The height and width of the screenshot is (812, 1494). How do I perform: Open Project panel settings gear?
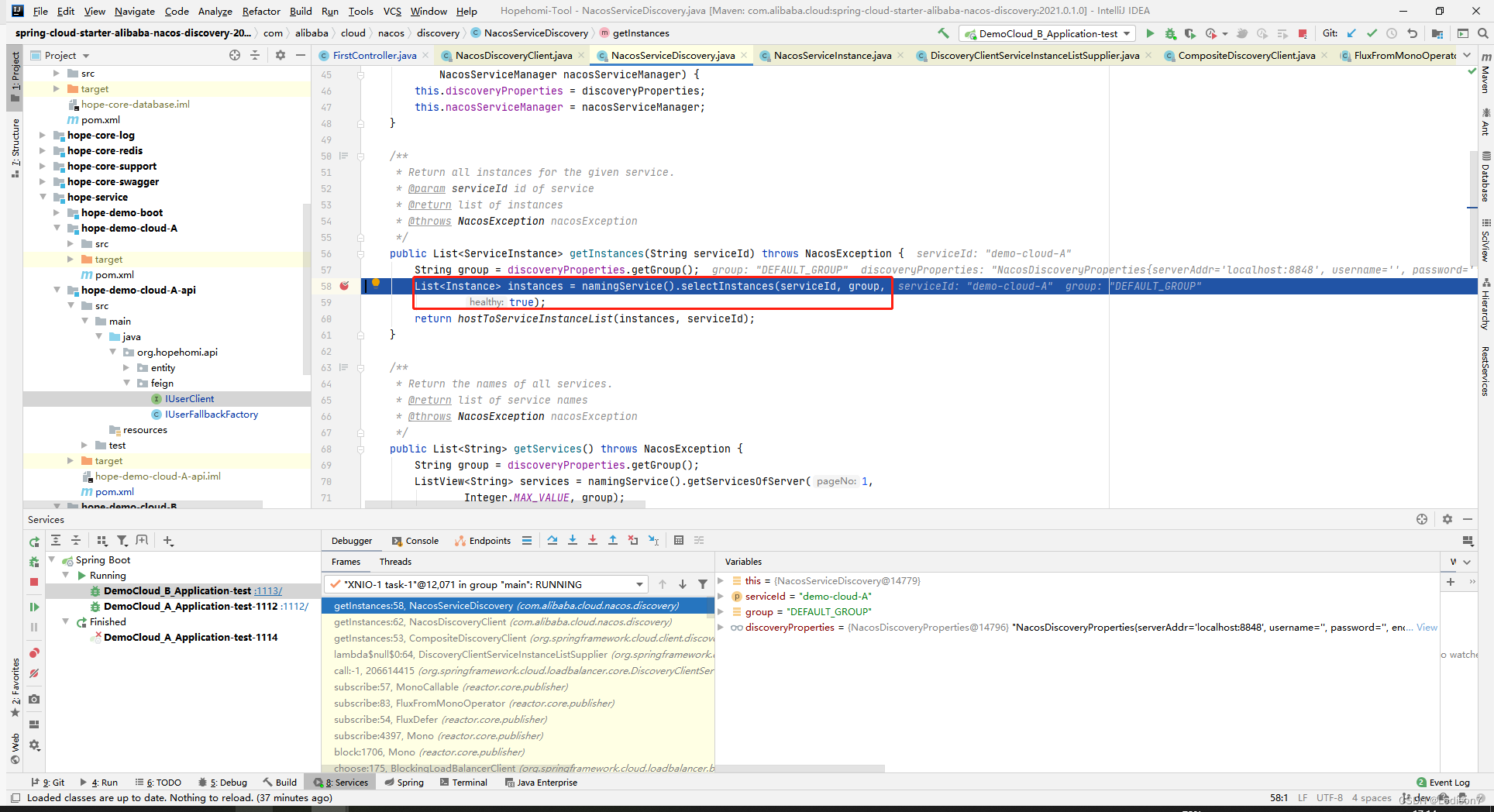coord(281,55)
